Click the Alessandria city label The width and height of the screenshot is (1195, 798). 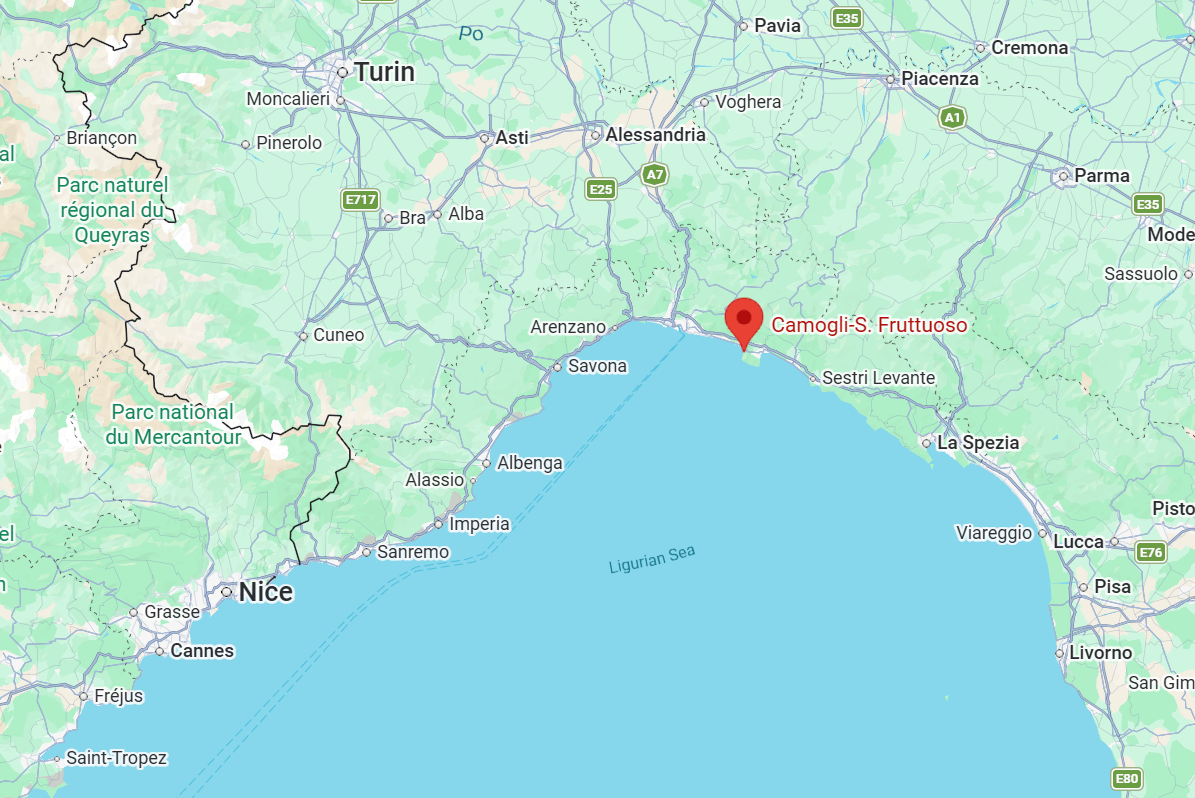[655, 135]
